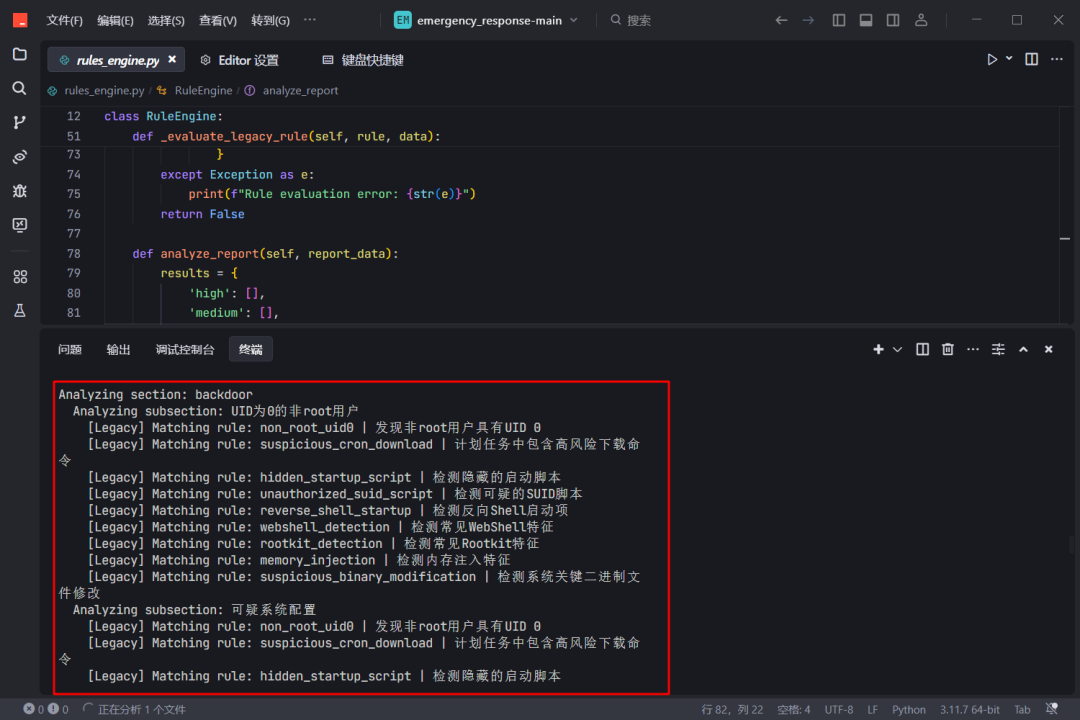Image resolution: width=1080 pixels, height=720 pixels.
Task: Click rules_engine.py in the breadcrumb
Action: point(104,90)
